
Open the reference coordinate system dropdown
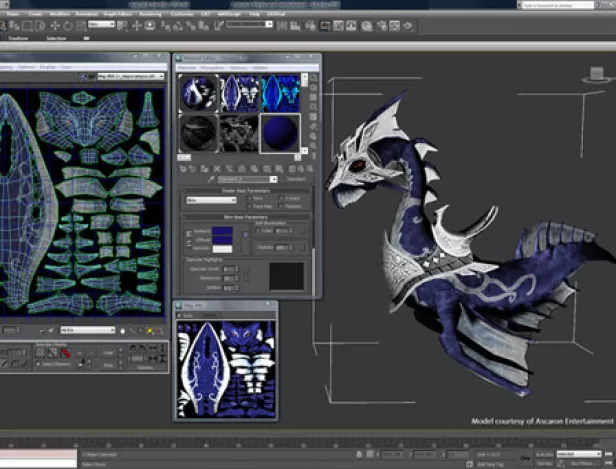(101, 24)
